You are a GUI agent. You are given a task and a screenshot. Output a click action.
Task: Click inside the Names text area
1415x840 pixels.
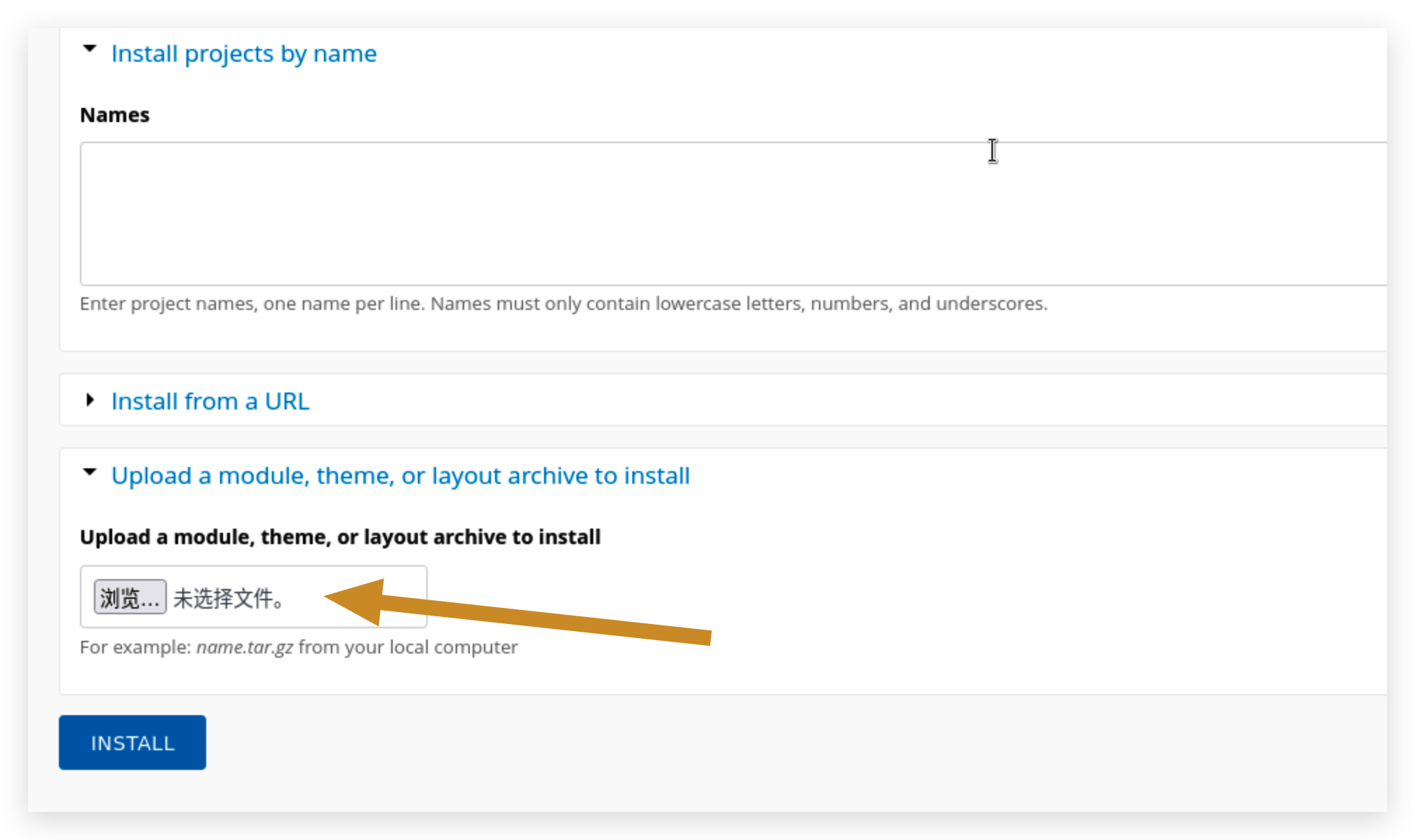tap(701, 214)
